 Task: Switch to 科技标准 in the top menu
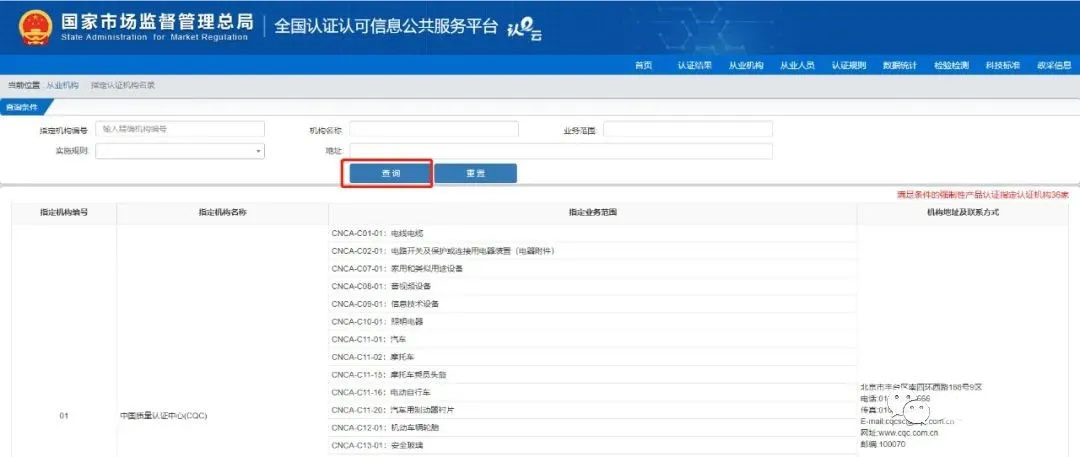point(1002,65)
